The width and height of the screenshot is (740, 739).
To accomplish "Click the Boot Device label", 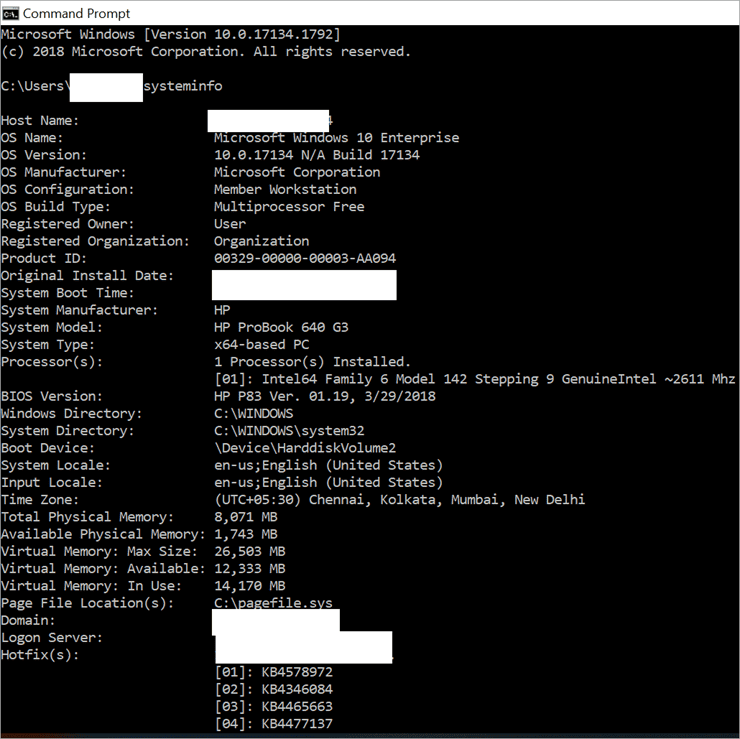I will click(48, 448).
